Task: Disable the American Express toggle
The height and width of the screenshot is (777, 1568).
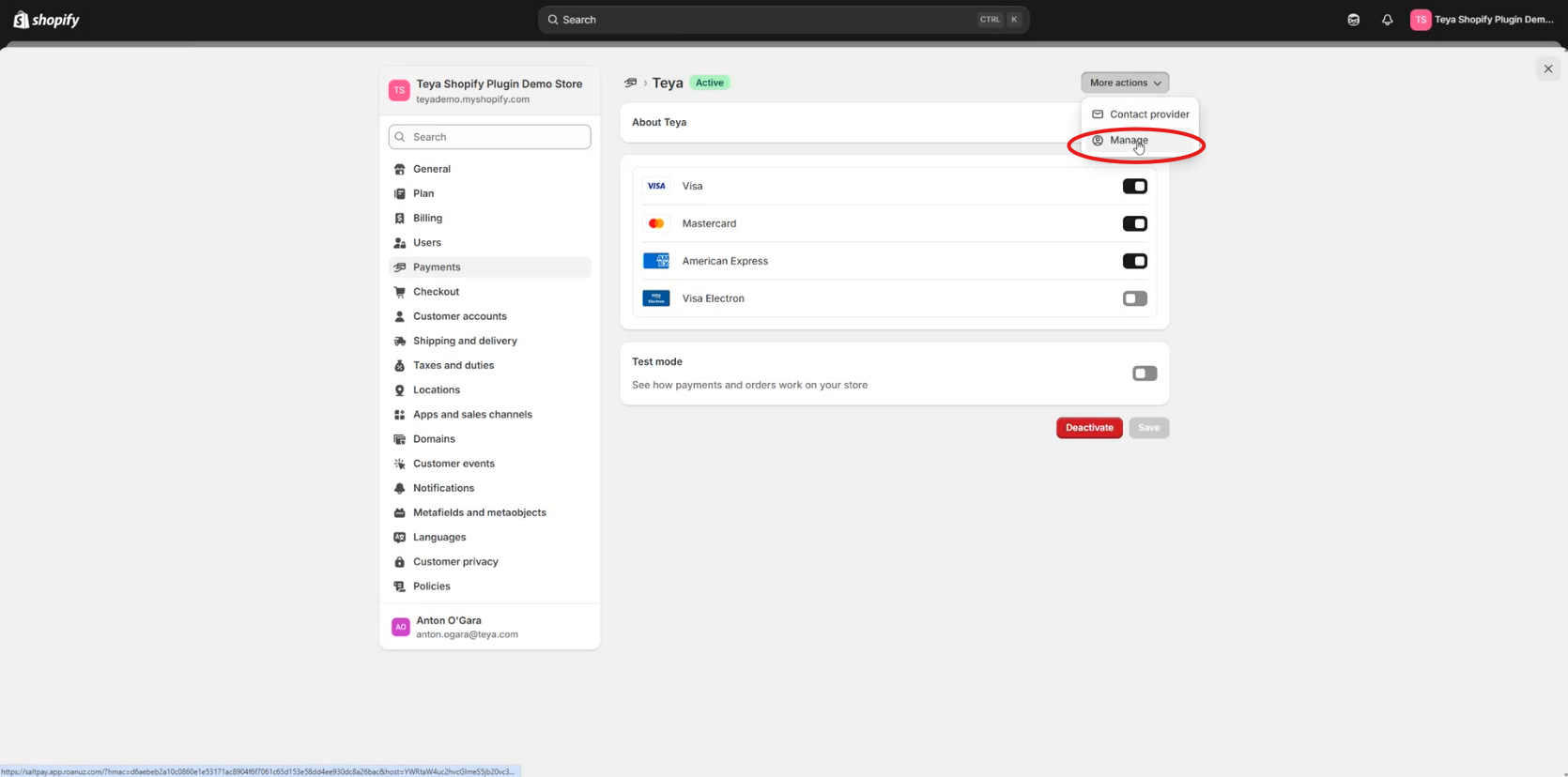Action: (x=1135, y=261)
